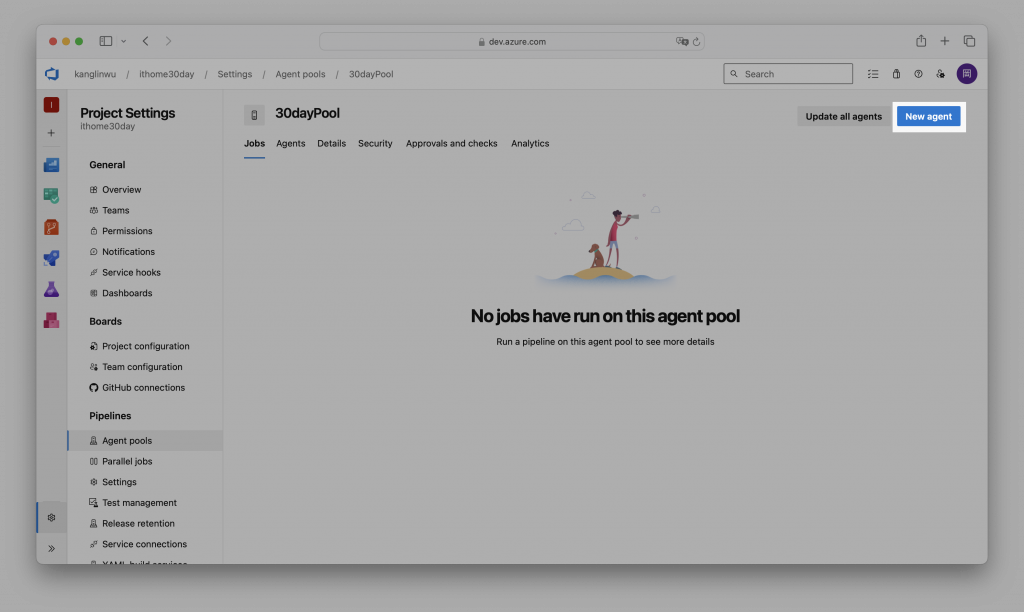The image size is (1024, 612).
Task: Click the purple user avatar
Action: pos(967,74)
